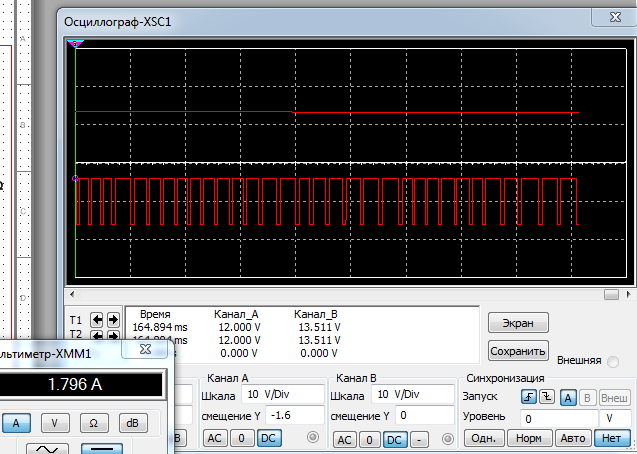Image resolution: width=637 pixels, height=454 pixels.
Task: Select rising edge trigger icon
Action: [x=529, y=397]
